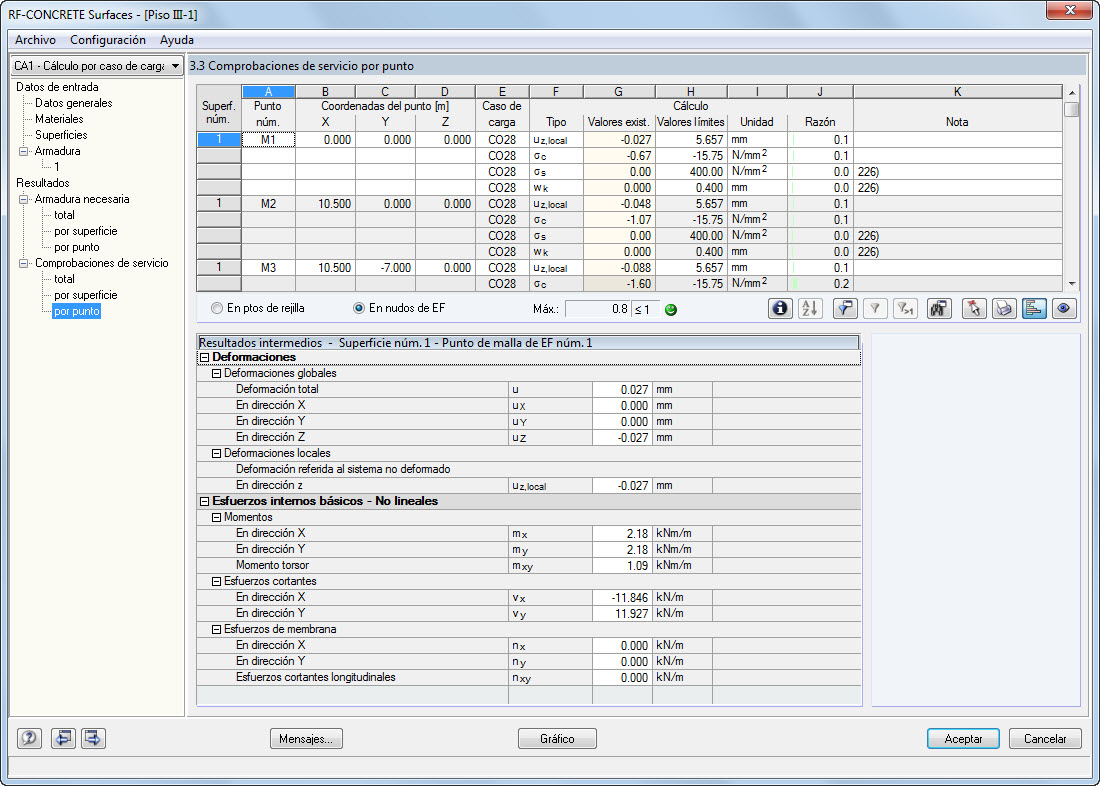Select highlighted 'por punto' under Comprobaciones de servicio

76,311
